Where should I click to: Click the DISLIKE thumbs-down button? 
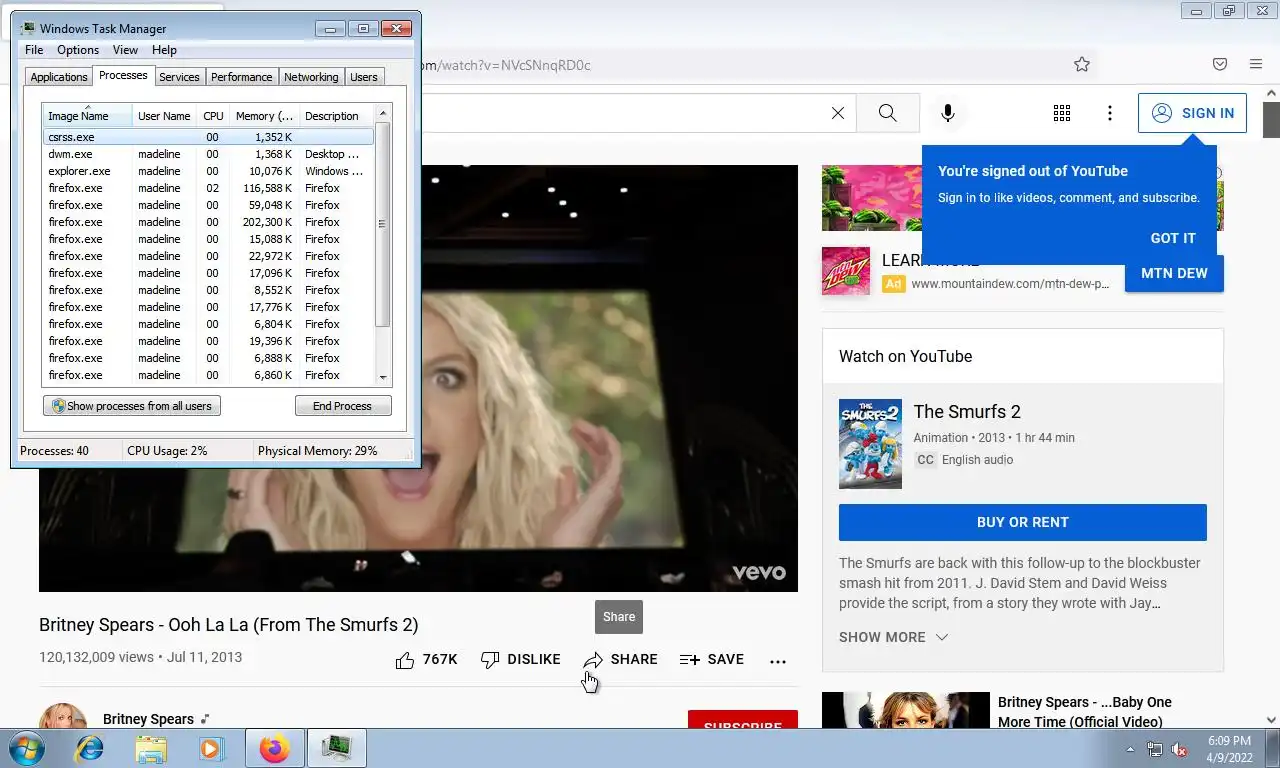(520, 660)
